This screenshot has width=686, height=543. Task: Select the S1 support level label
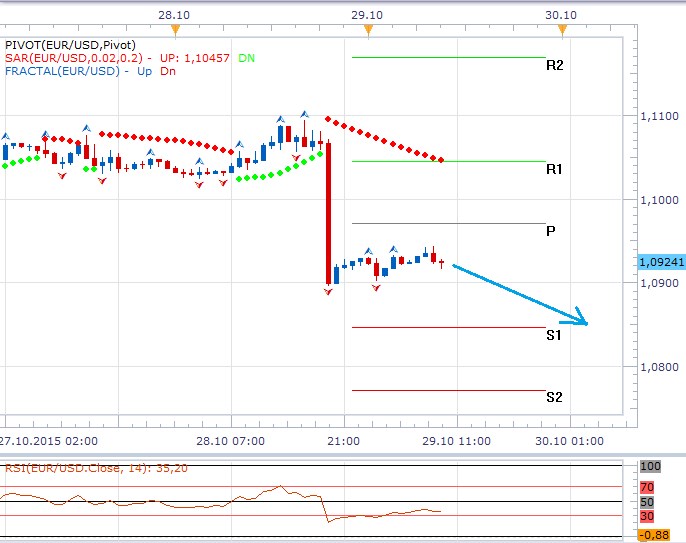tap(554, 335)
